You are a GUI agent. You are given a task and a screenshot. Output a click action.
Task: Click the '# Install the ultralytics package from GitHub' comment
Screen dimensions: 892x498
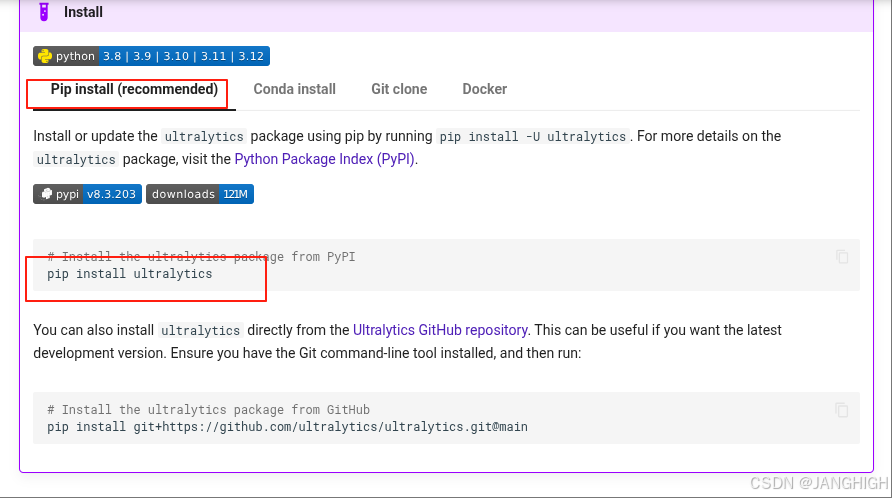pyautogui.click(x=208, y=410)
